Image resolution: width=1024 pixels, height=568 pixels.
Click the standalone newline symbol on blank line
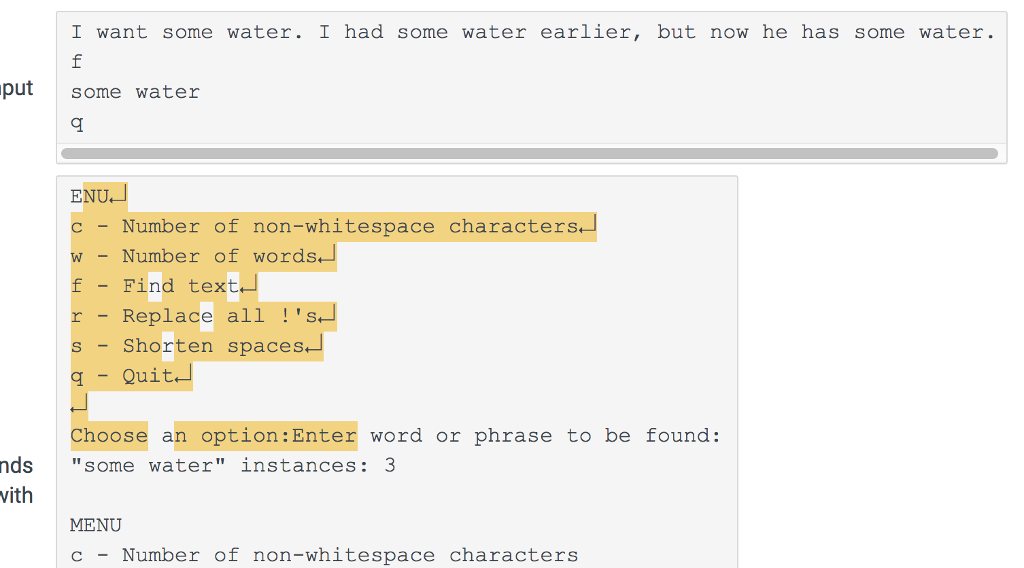click(79, 405)
